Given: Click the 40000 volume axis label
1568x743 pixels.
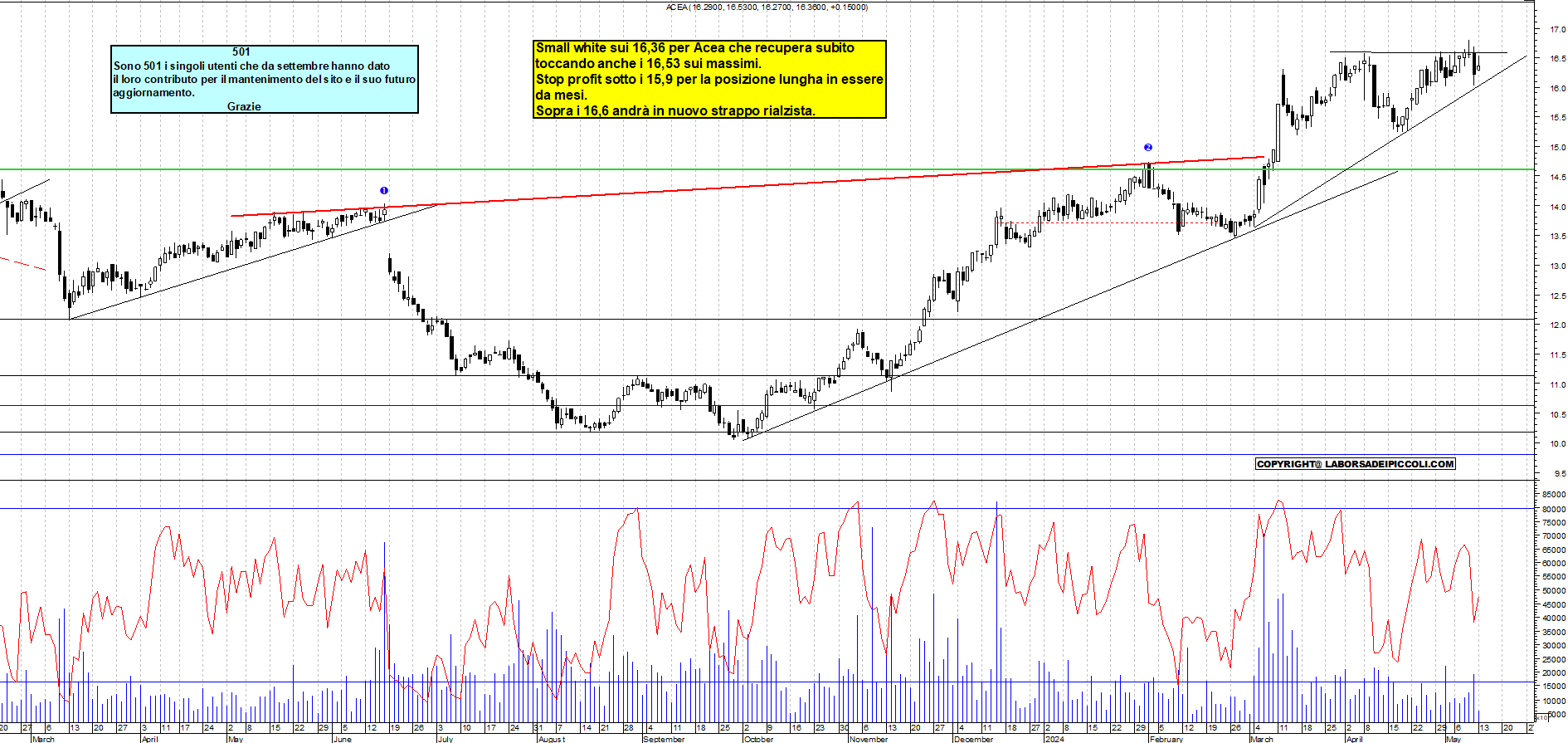Looking at the screenshot, I should coord(1554,618).
